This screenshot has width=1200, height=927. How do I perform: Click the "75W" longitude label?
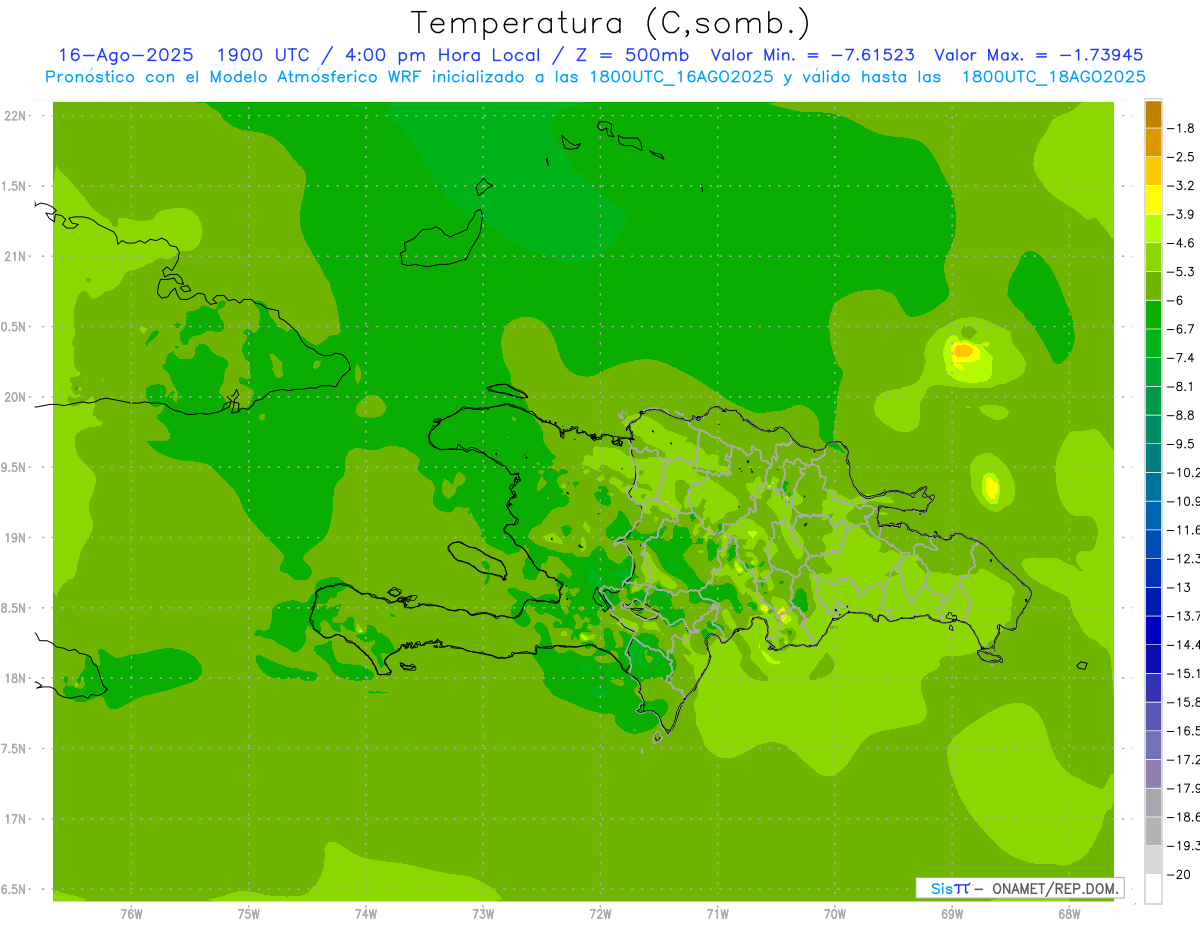point(249,914)
